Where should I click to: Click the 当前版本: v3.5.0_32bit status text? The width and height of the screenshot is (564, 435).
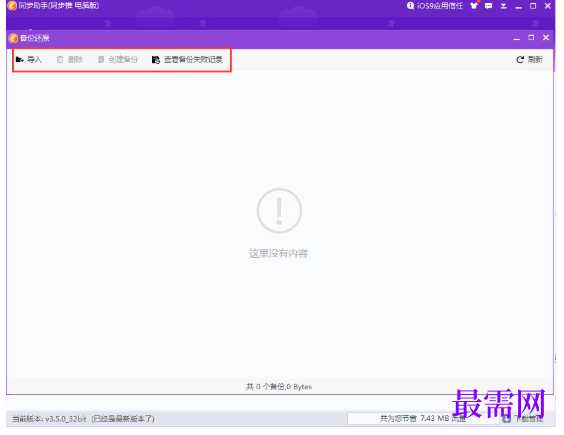(49, 419)
